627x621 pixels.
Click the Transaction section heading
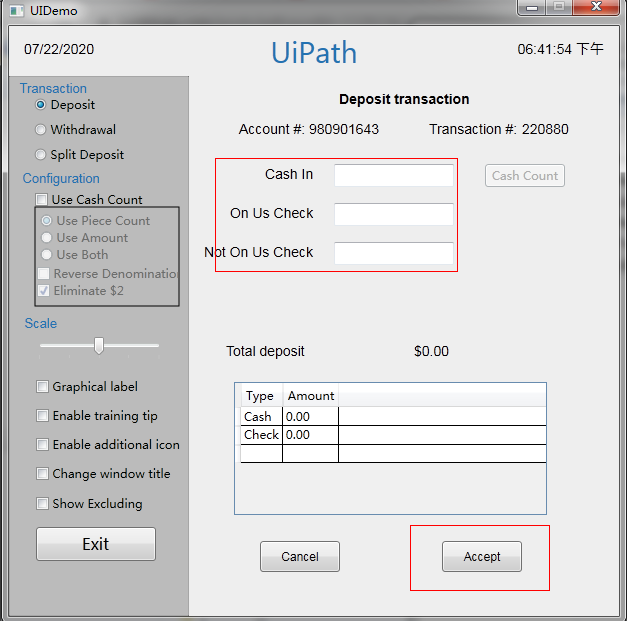(x=53, y=88)
